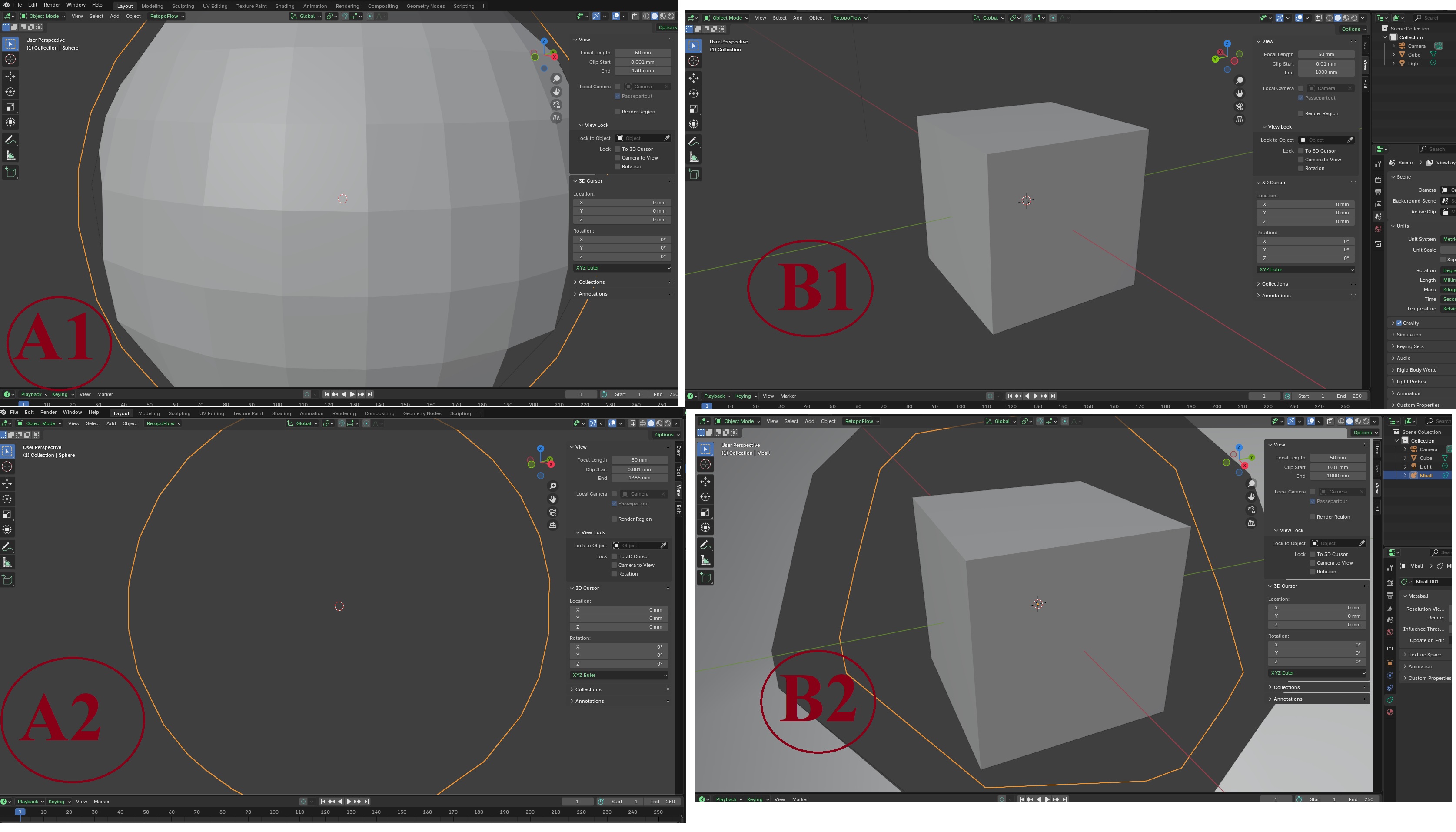Open the File menu in panel A1
This screenshot has height=832, width=1456.
pyautogui.click(x=18, y=5)
